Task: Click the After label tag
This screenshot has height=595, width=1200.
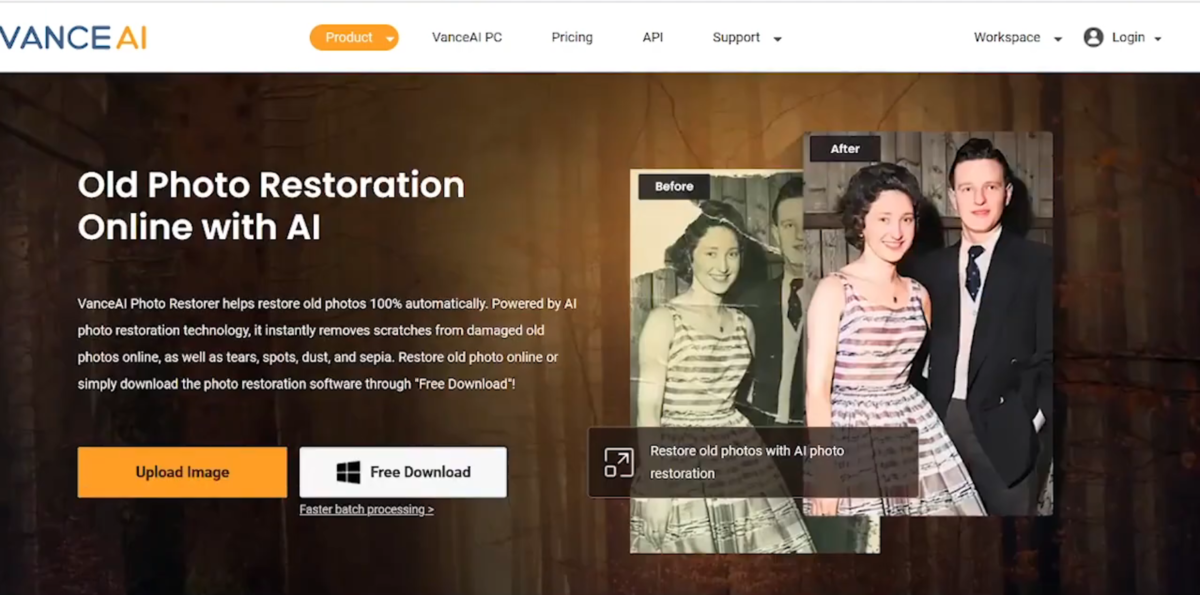Action: click(x=845, y=149)
